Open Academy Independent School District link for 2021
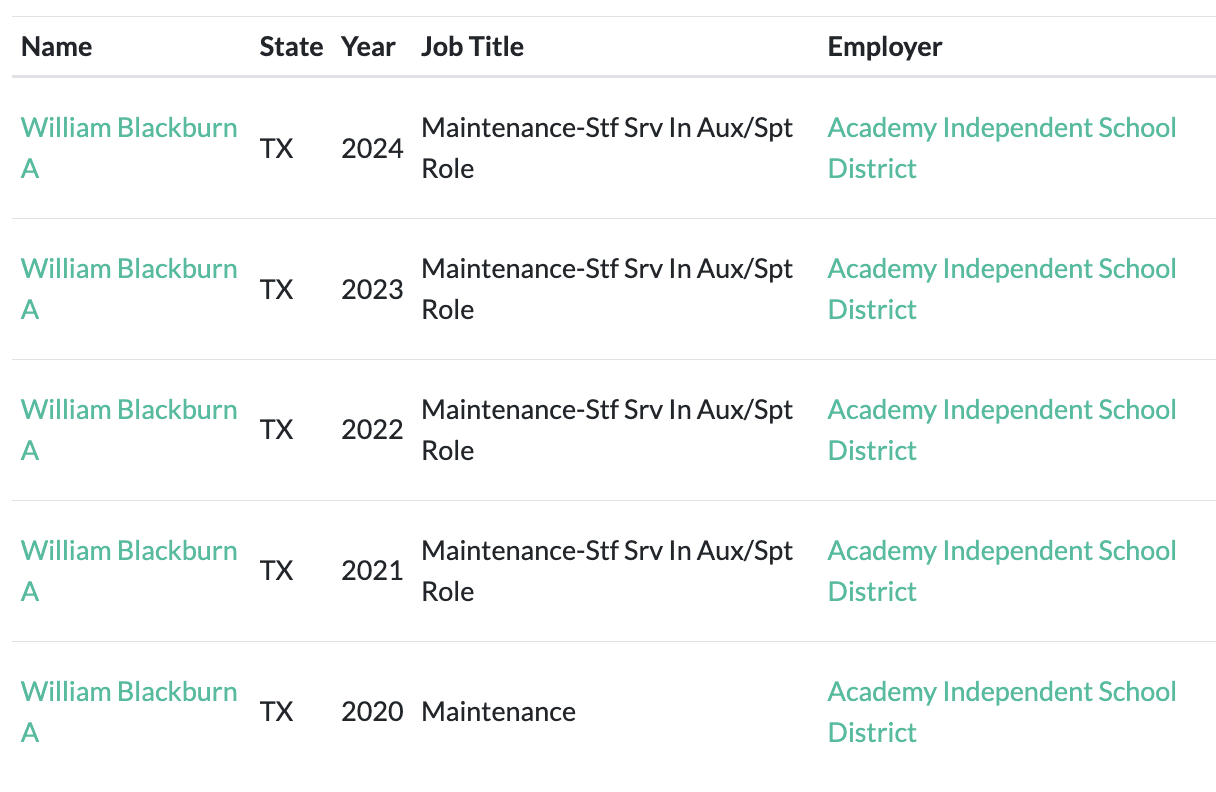 pyautogui.click(x=1001, y=552)
